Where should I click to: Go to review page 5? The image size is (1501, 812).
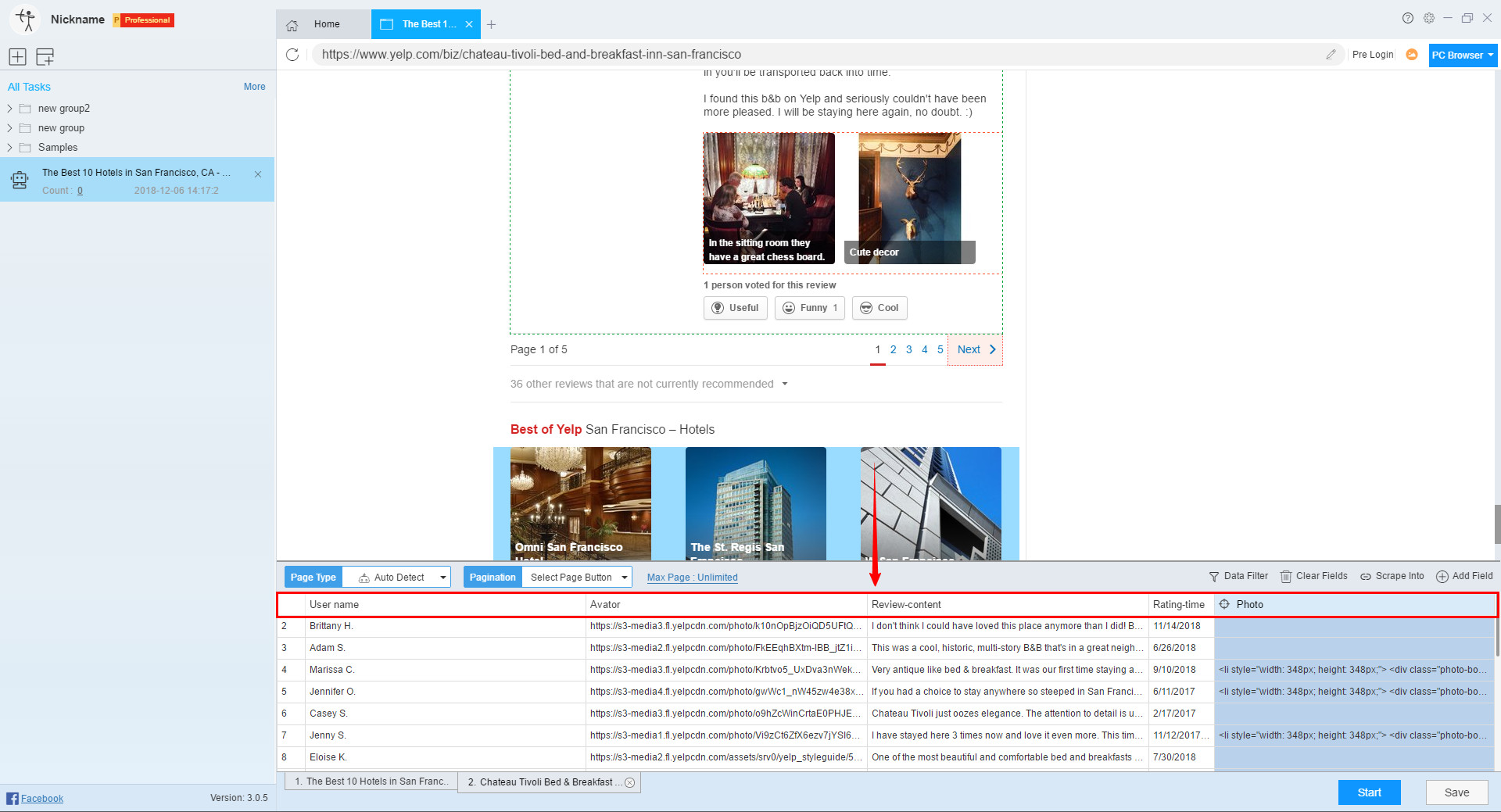point(940,349)
